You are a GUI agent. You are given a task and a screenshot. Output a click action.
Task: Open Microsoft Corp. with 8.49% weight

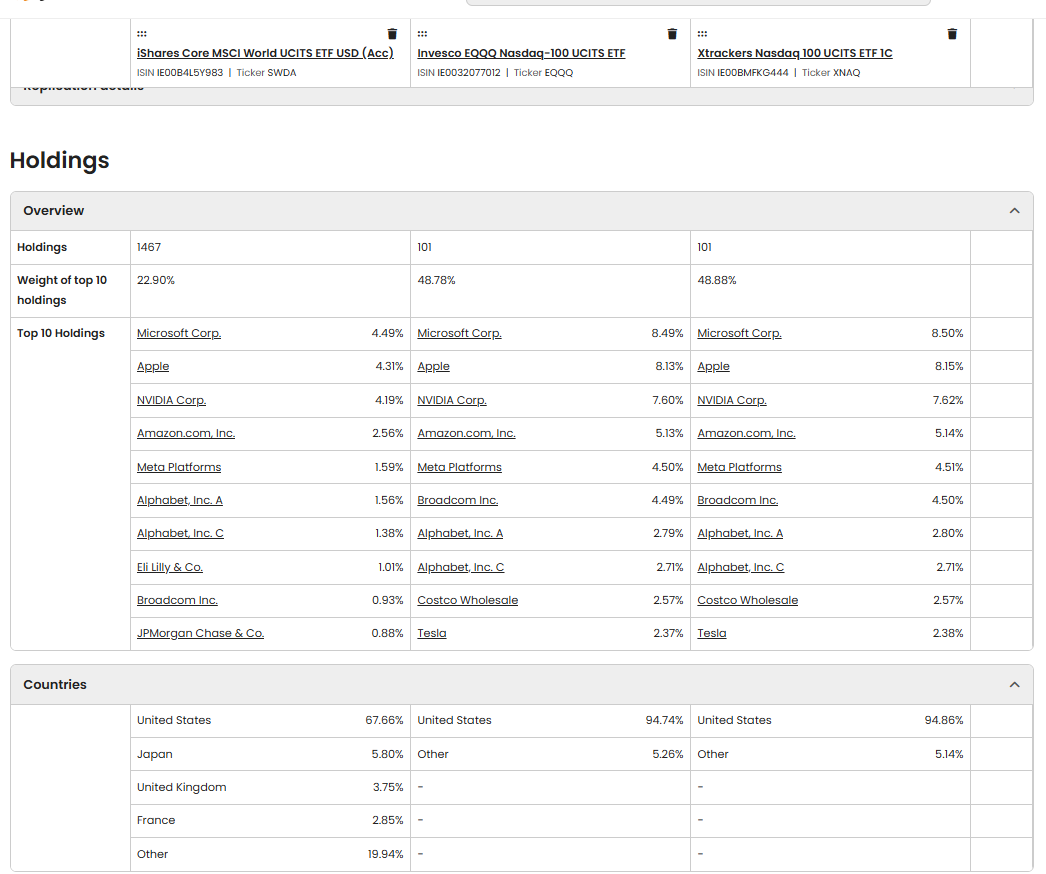[459, 334]
